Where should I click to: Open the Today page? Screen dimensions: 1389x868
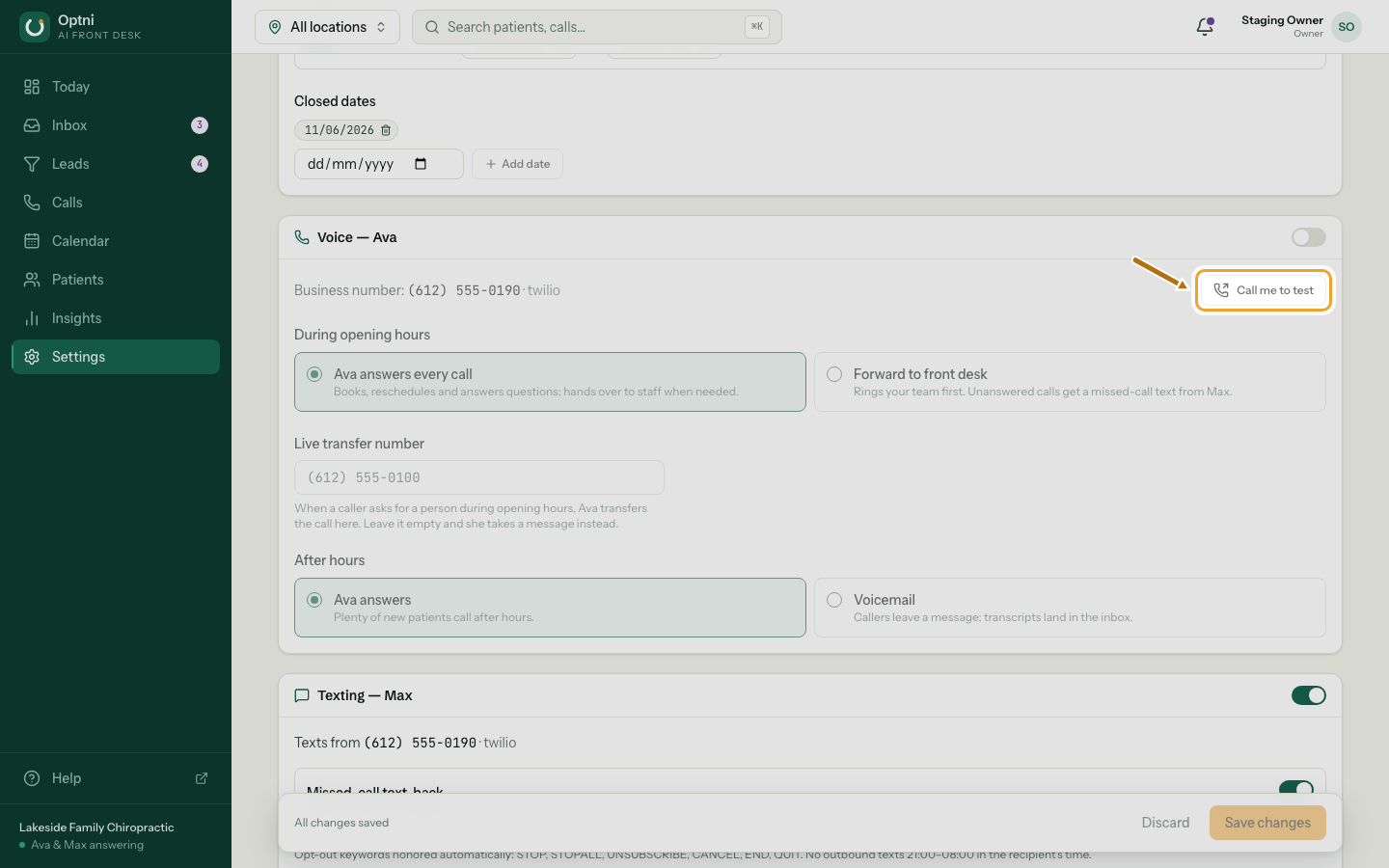click(116, 87)
